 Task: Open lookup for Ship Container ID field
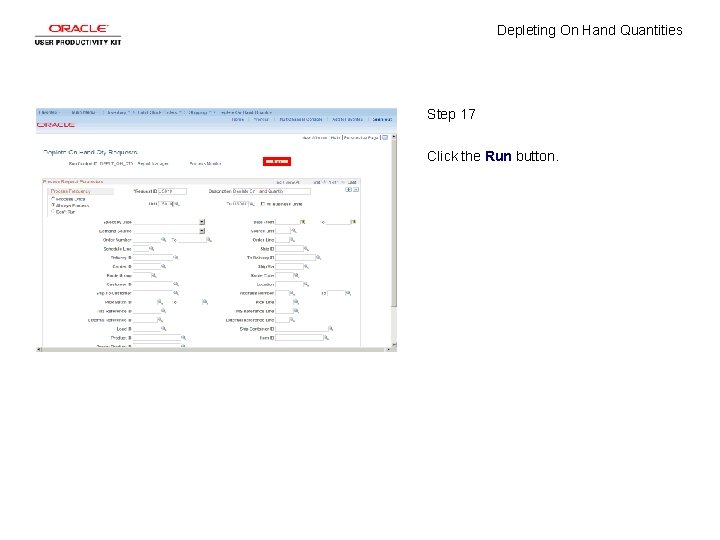[x=331, y=329]
